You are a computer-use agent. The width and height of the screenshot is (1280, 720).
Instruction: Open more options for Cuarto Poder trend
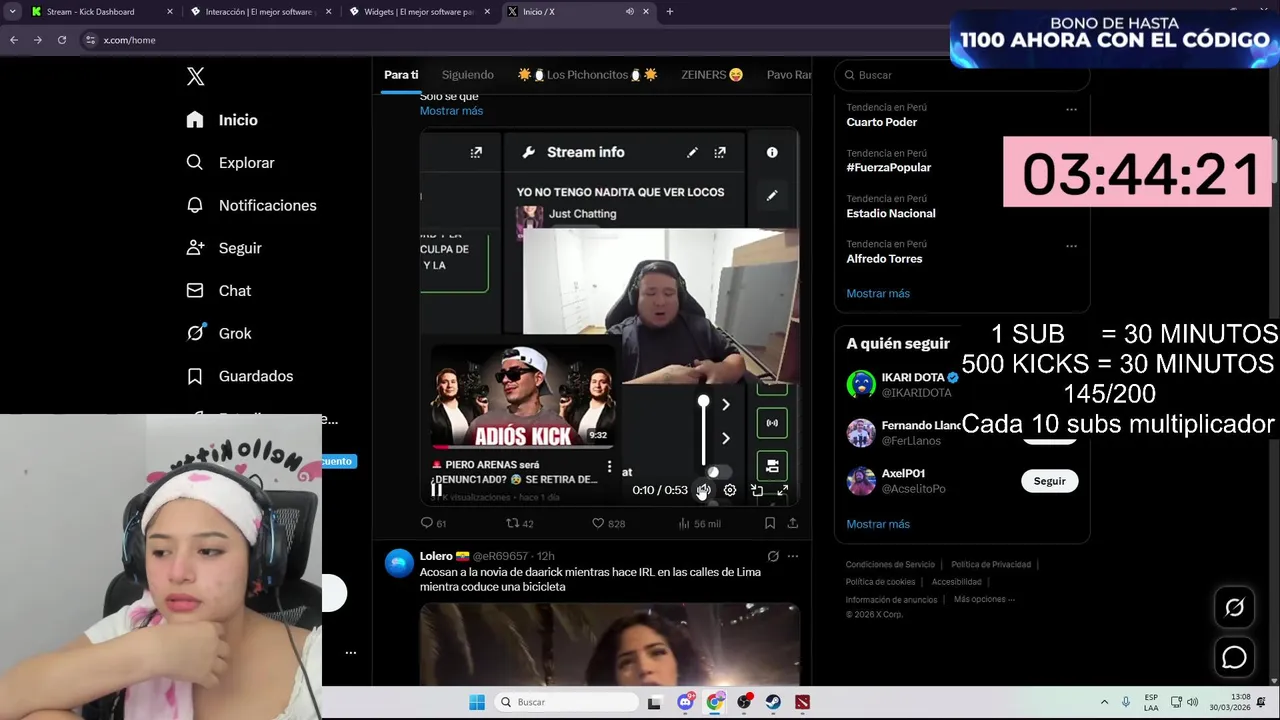(1071, 109)
